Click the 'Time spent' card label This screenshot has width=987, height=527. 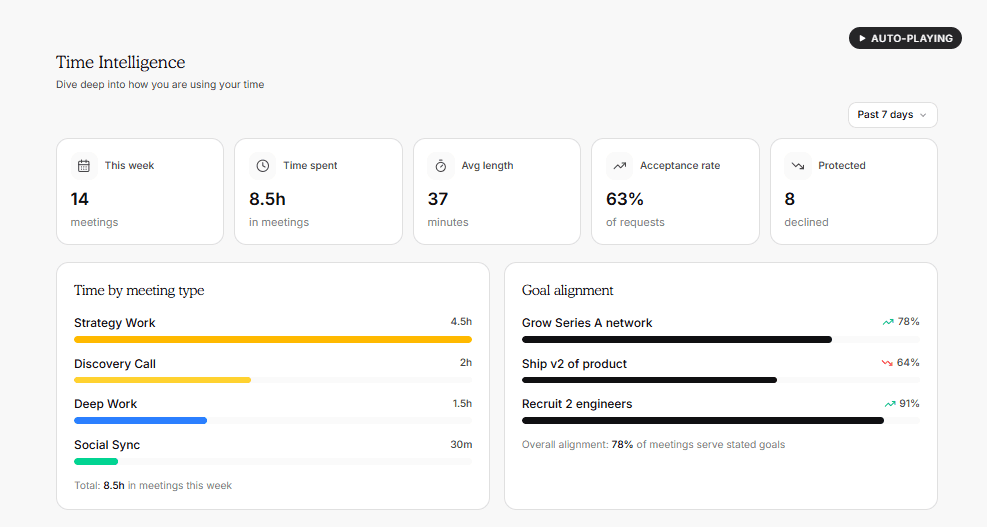tap(310, 166)
